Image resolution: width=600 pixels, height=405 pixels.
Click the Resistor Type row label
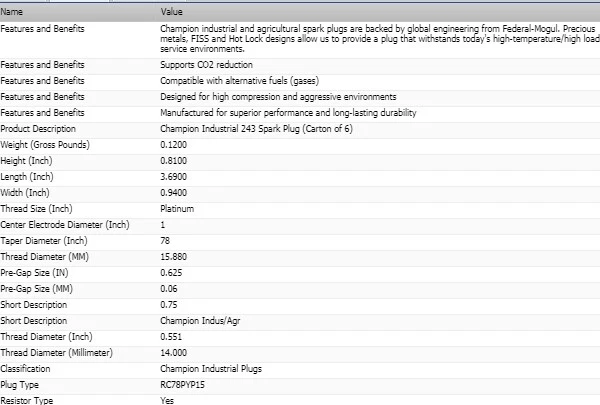[x=26, y=400]
